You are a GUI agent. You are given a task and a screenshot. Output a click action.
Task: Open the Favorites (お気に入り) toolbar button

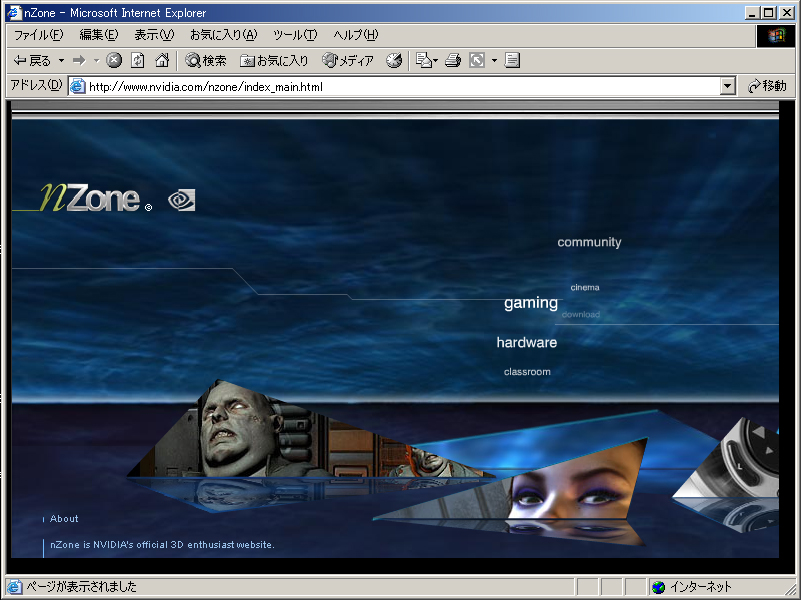coord(274,61)
